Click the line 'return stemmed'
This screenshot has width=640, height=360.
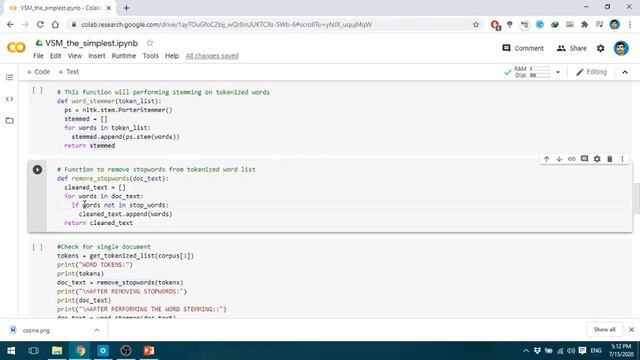tap(89, 146)
